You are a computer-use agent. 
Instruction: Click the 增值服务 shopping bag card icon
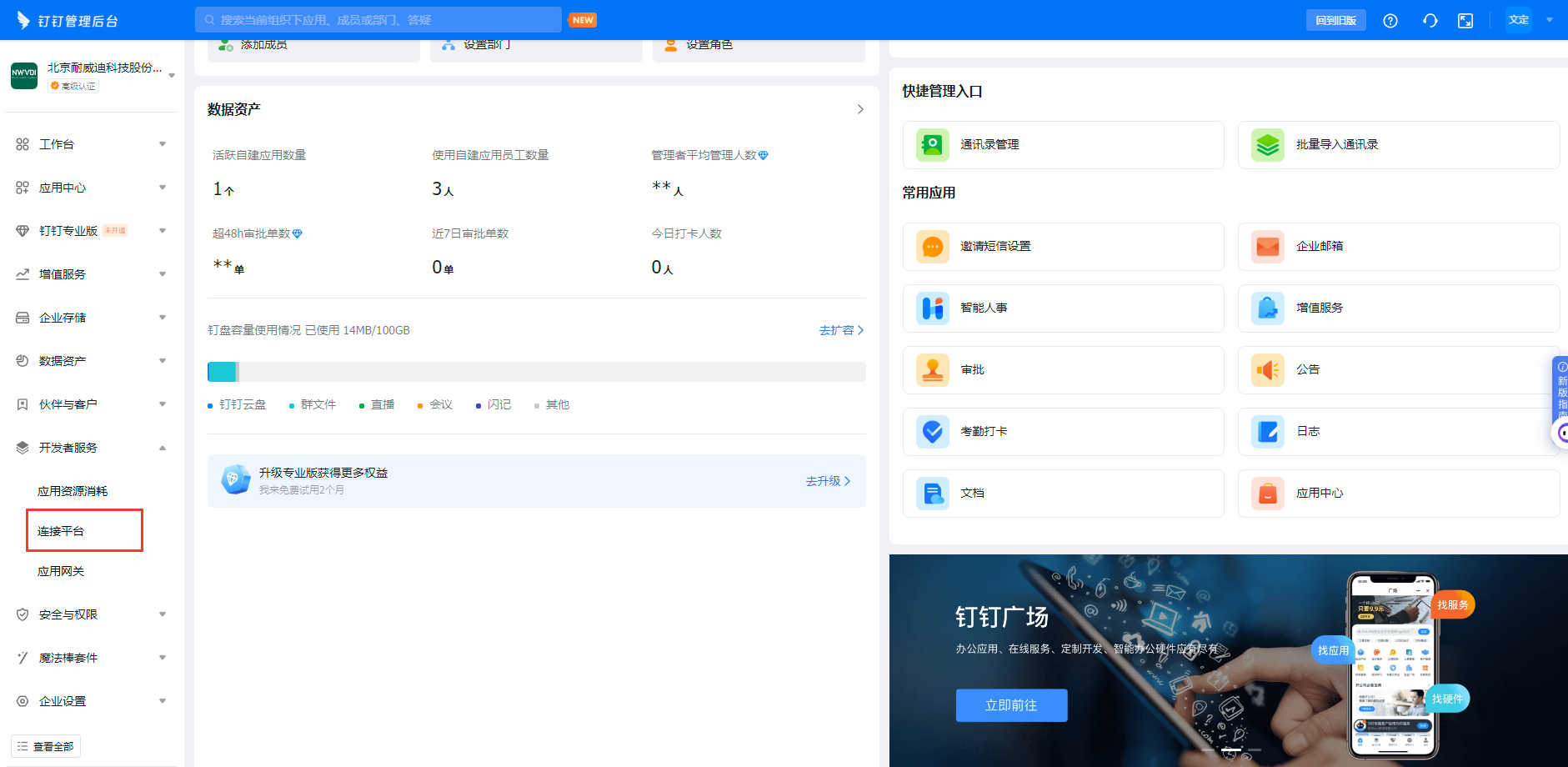pyautogui.click(x=1268, y=308)
